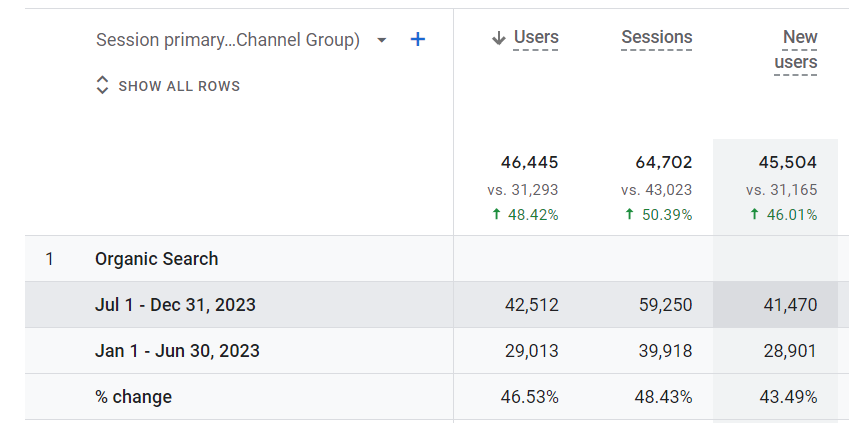
Task: Sort by the Users column header
Action: pyautogui.click(x=536, y=38)
